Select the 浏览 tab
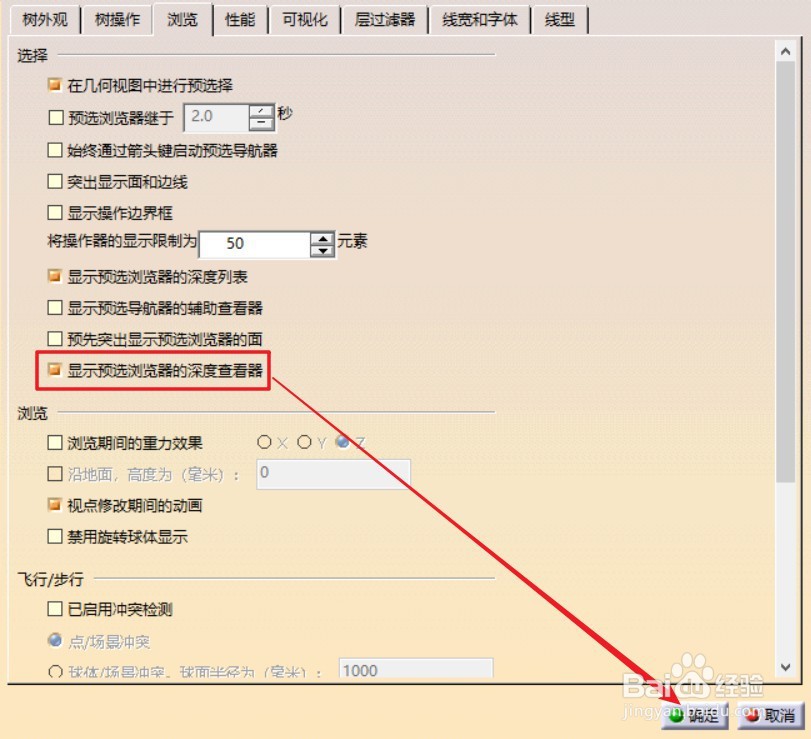Viewport: 811px width, 739px height. point(182,20)
